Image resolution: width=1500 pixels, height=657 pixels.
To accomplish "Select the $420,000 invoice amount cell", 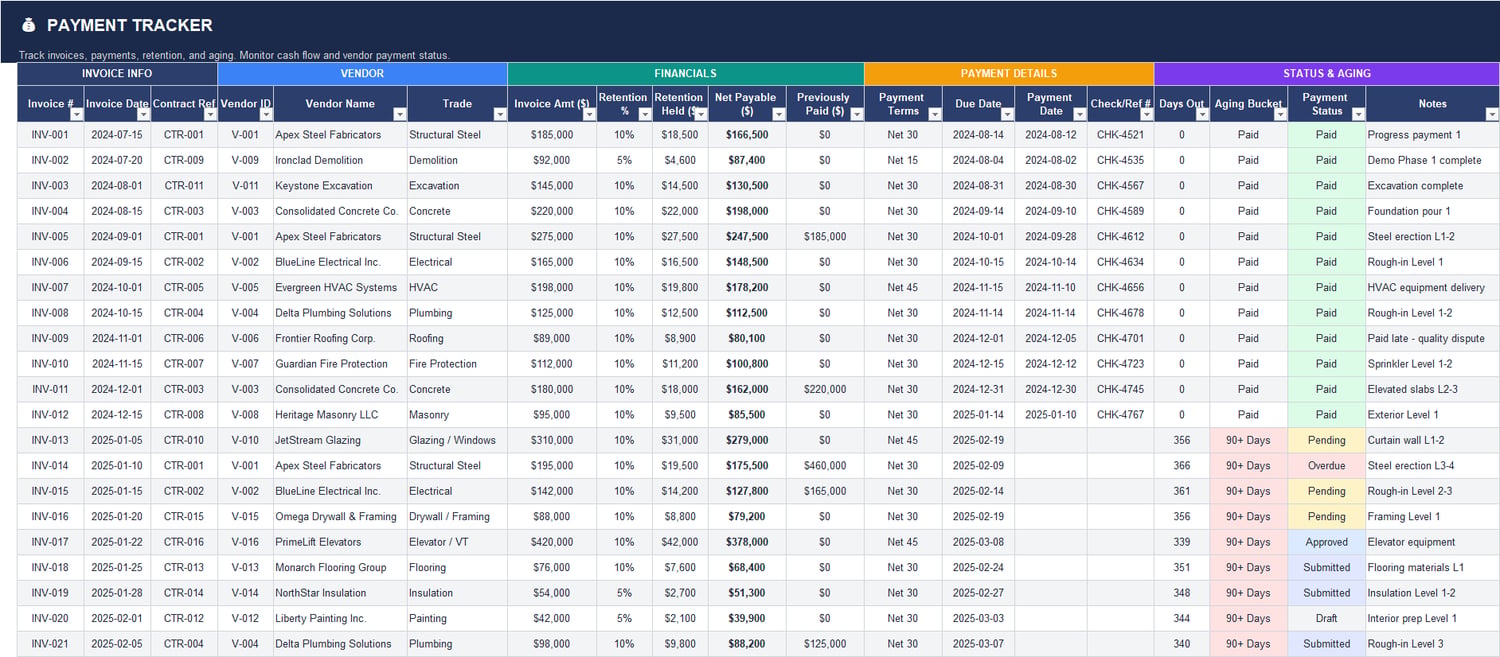I will tap(552, 542).
